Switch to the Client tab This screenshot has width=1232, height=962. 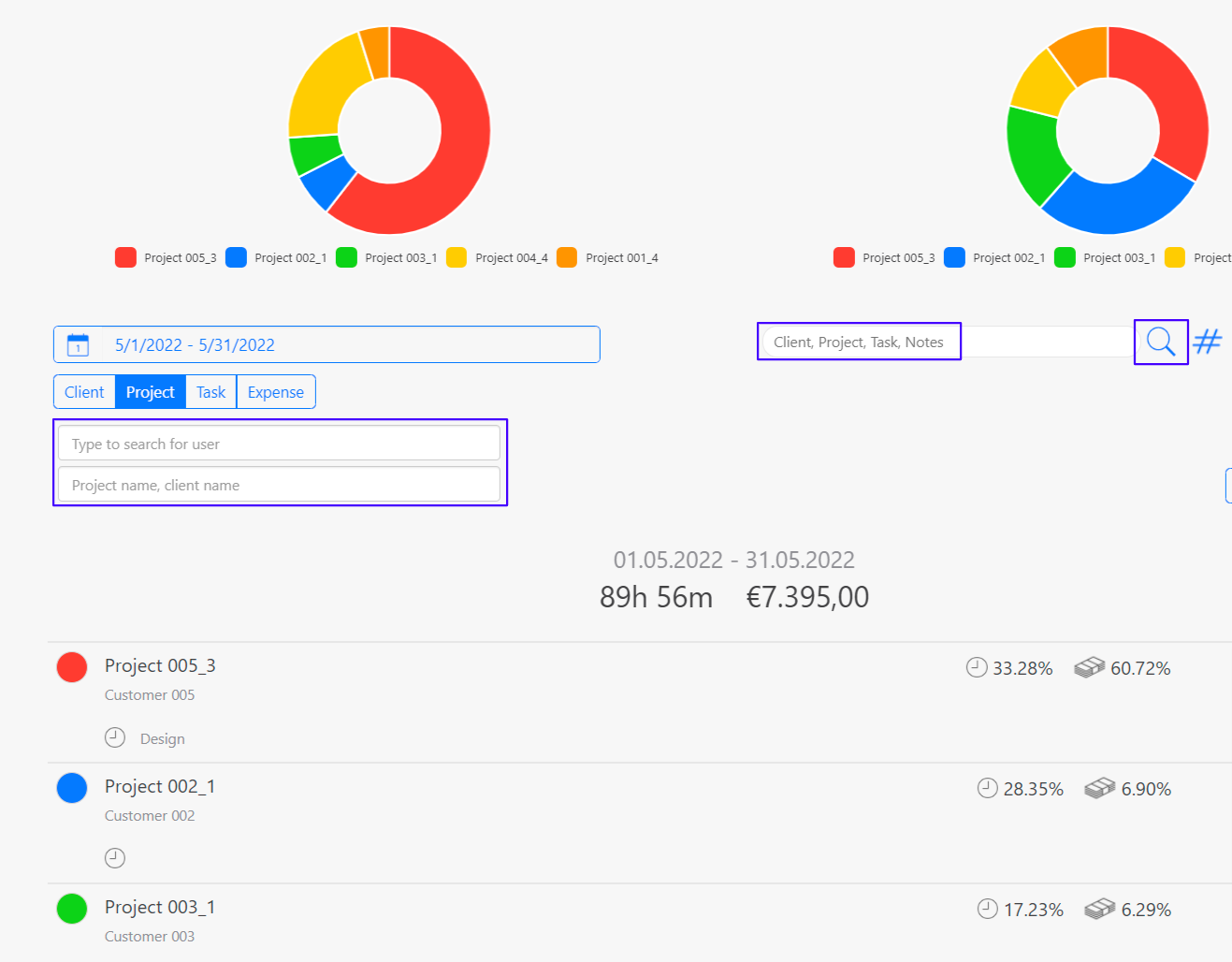84,392
